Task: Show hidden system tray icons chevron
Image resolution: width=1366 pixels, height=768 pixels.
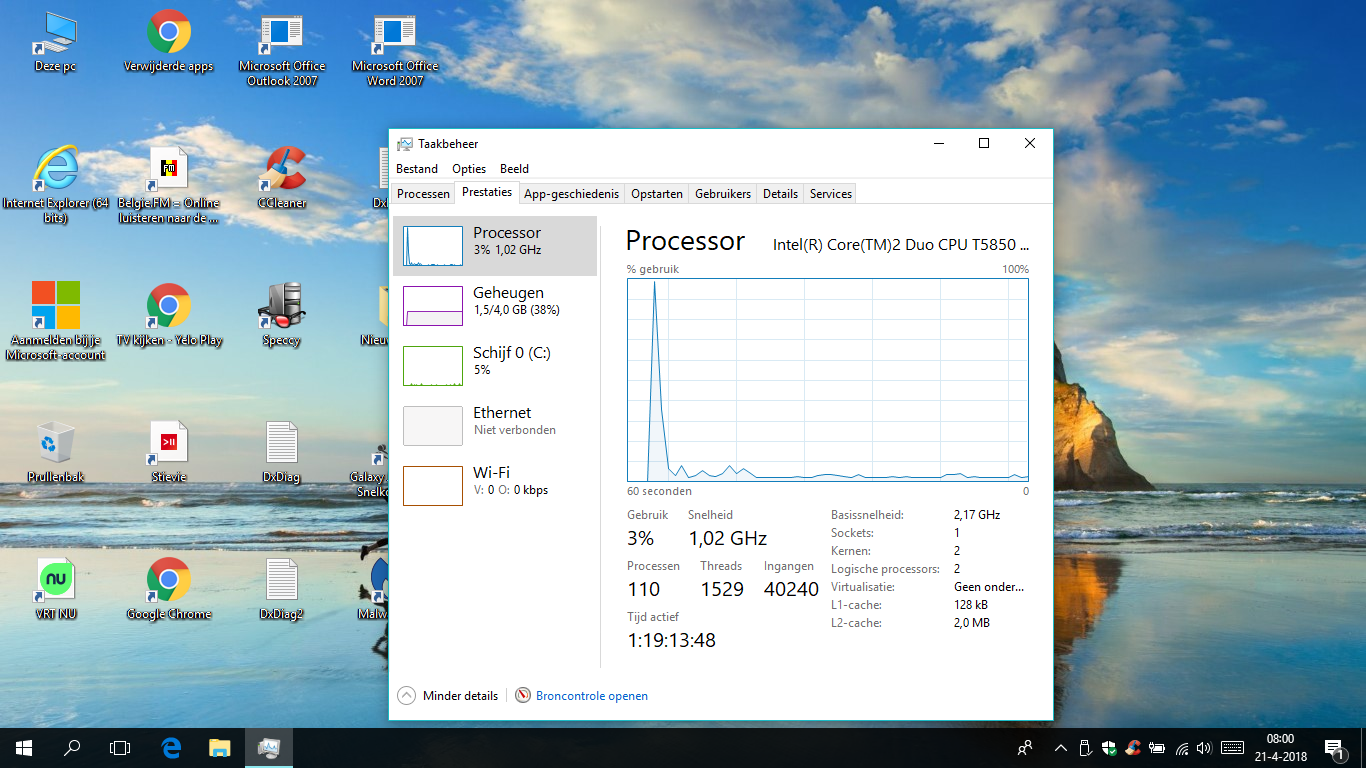Action: (1060, 748)
